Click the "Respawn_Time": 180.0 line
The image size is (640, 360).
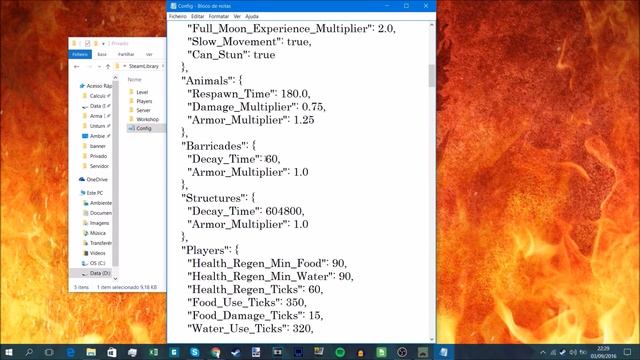(x=249, y=94)
